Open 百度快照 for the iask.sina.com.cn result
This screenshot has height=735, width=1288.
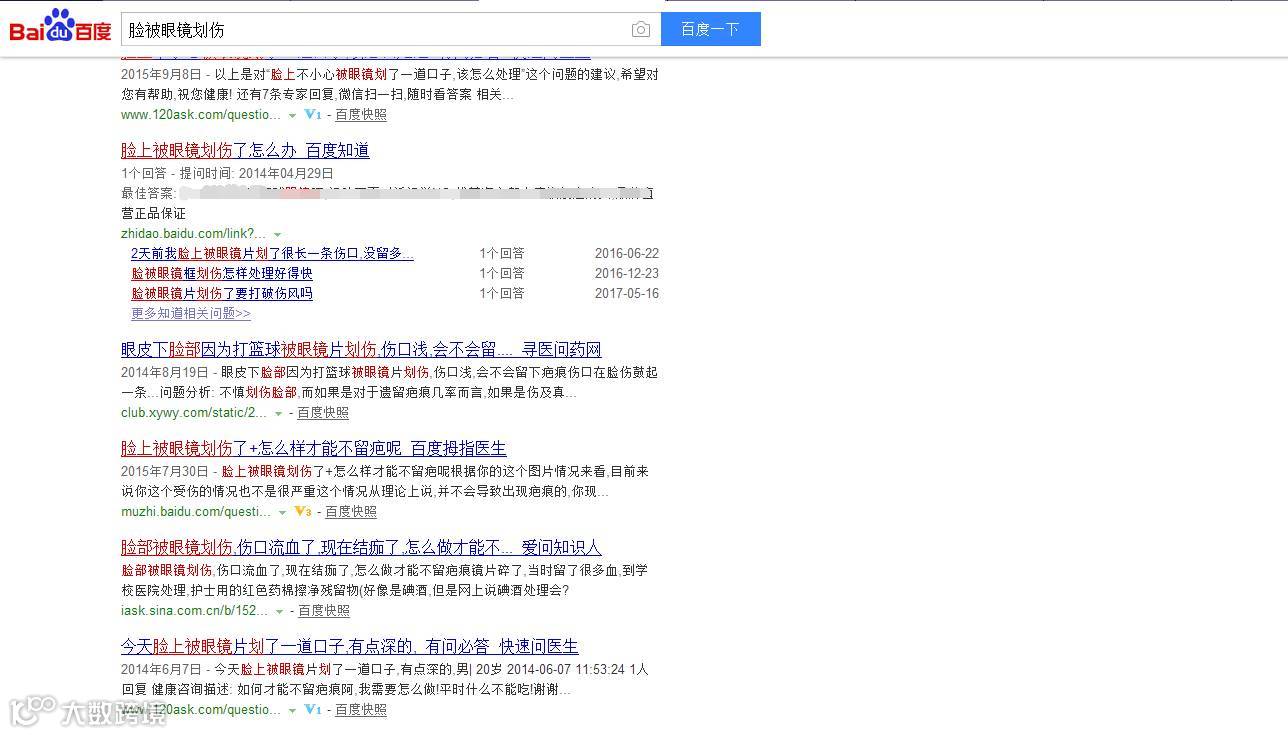click(x=324, y=610)
